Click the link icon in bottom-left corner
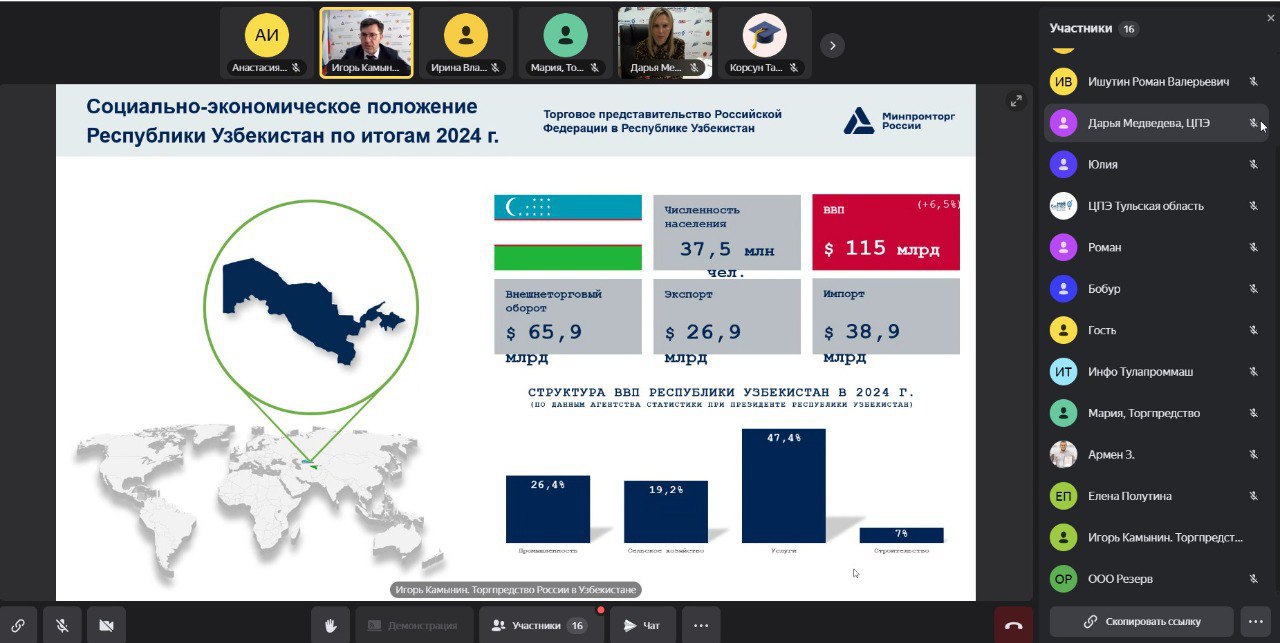1280x643 pixels. (18, 625)
